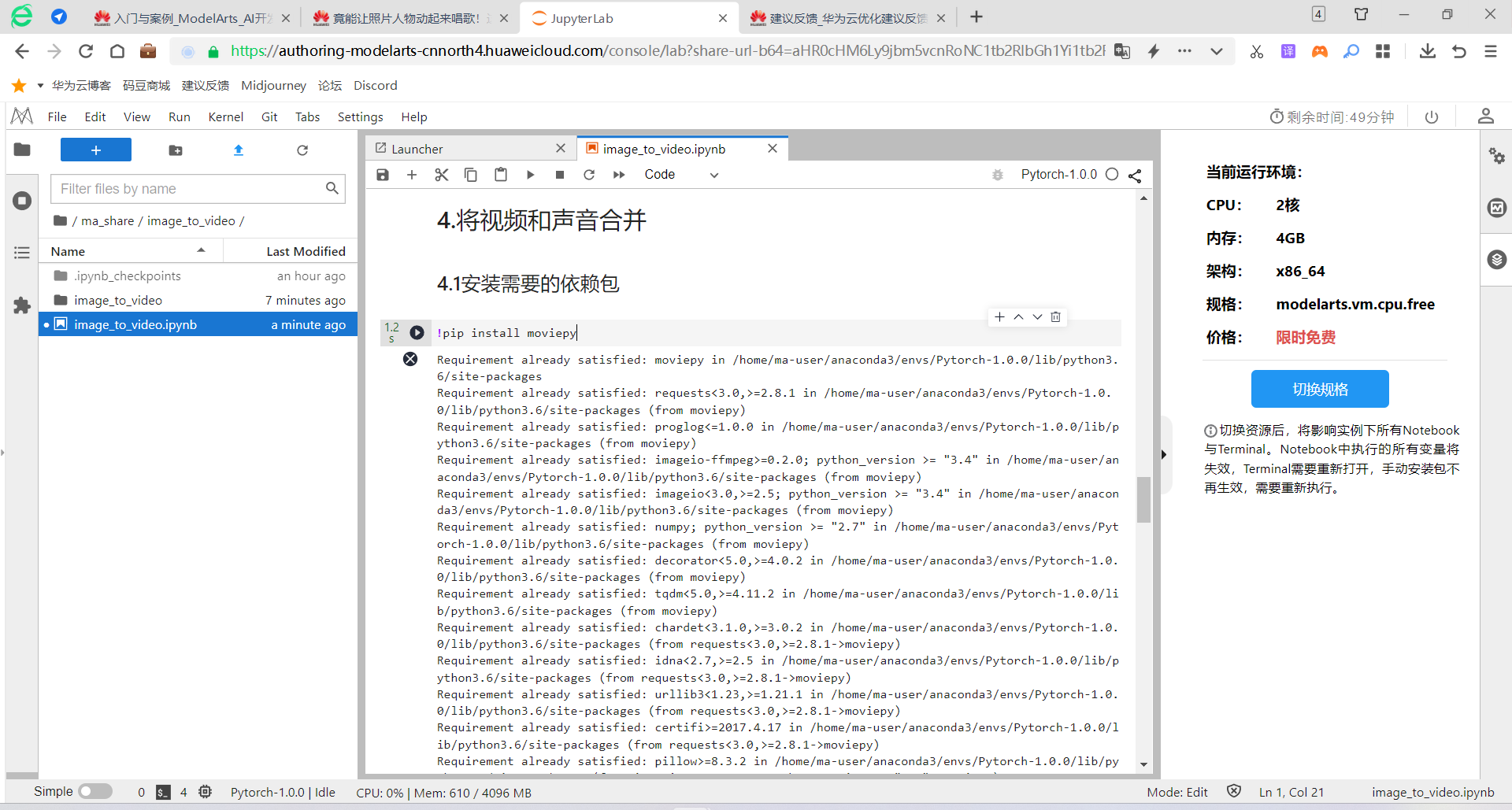Restart the kernel

(x=589, y=175)
